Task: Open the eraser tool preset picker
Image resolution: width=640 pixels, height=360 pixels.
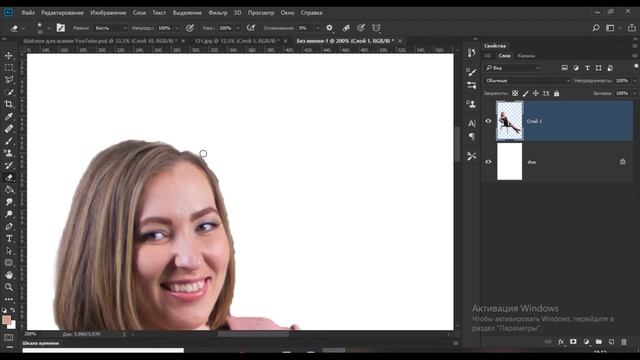Action: (x=17, y=28)
